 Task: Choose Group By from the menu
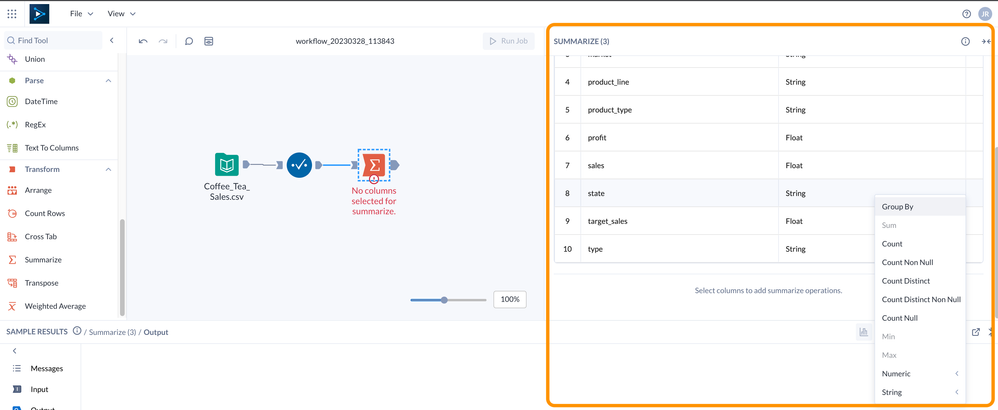point(920,207)
